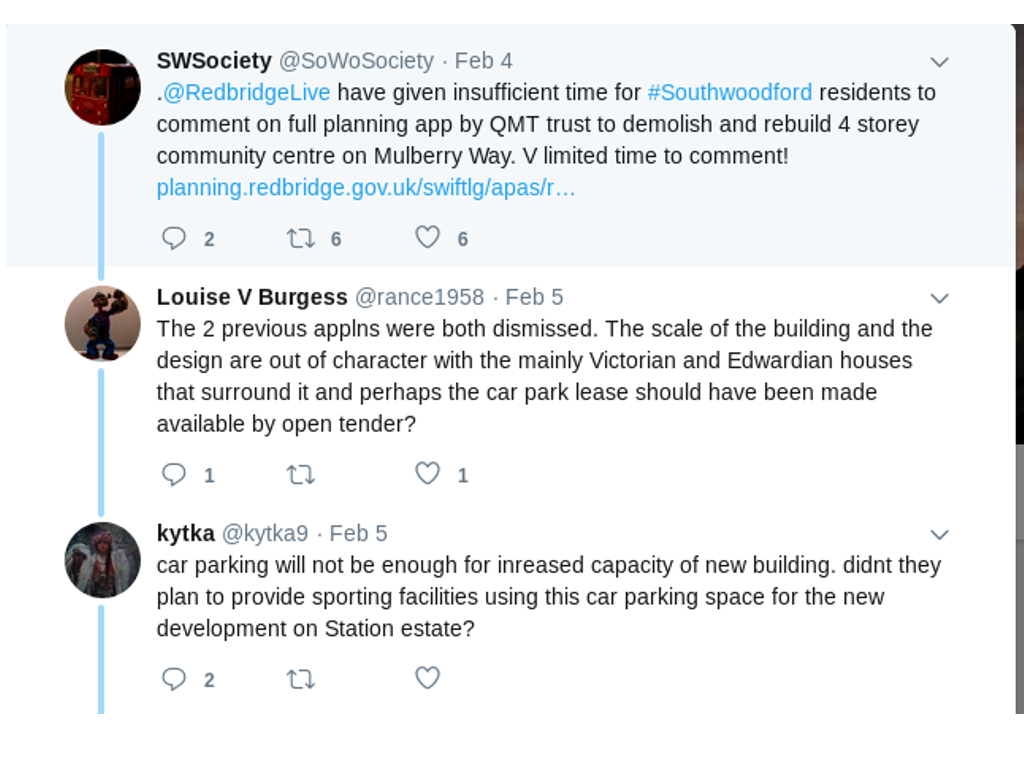This screenshot has height=768, width=1024.
Task: Reply to kytka's tweet
Action: 174,679
